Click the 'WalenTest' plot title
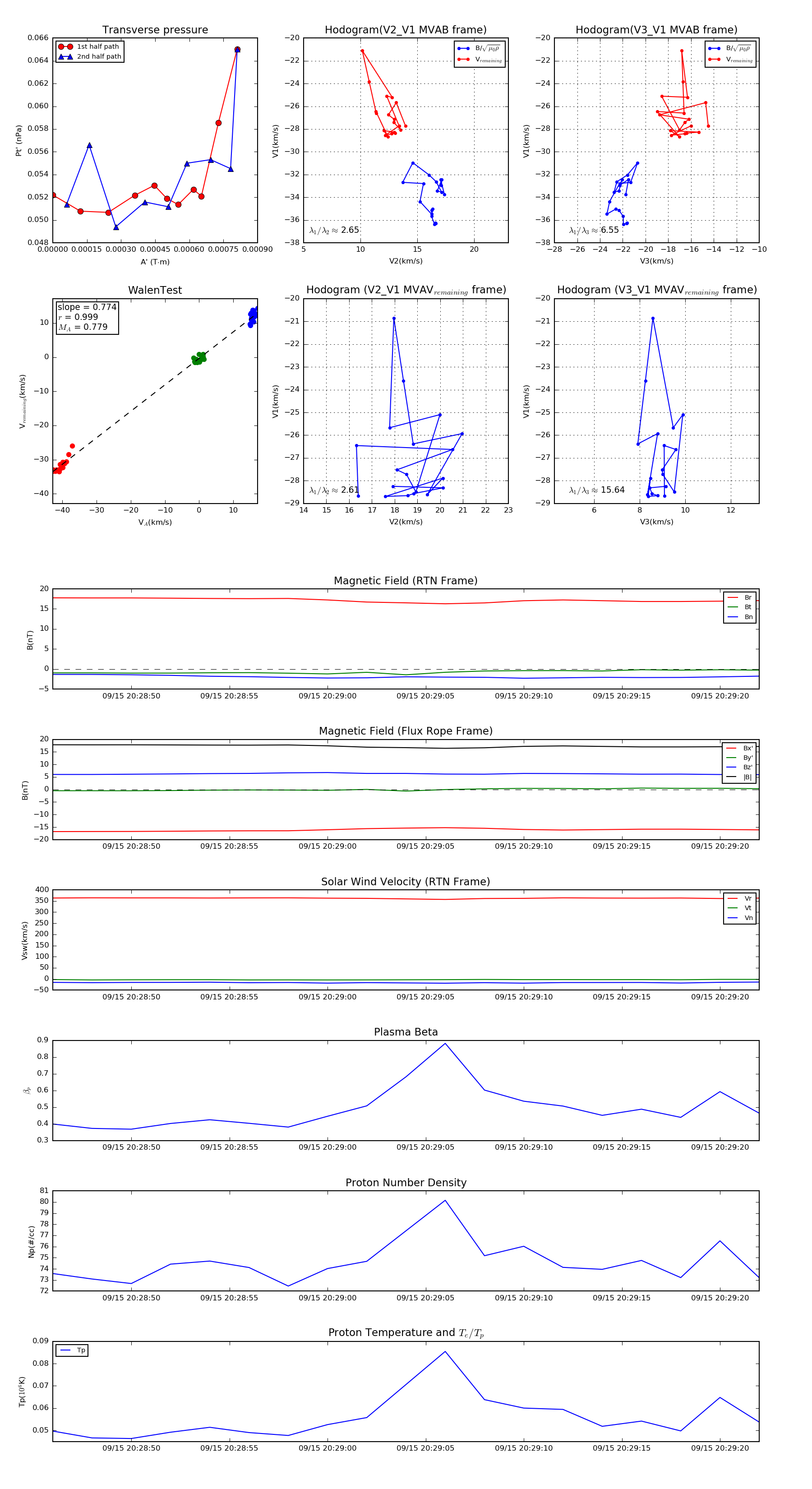The height and width of the screenshot is (1489, 812). [155, 290]
